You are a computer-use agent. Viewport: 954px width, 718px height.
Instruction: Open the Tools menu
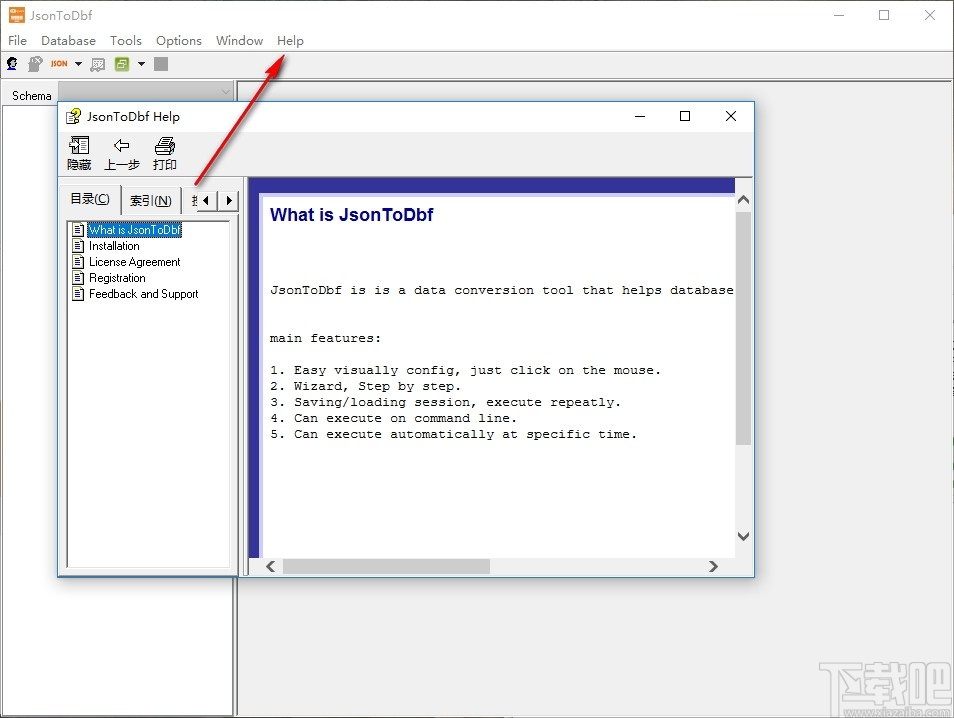pos(125,40)
